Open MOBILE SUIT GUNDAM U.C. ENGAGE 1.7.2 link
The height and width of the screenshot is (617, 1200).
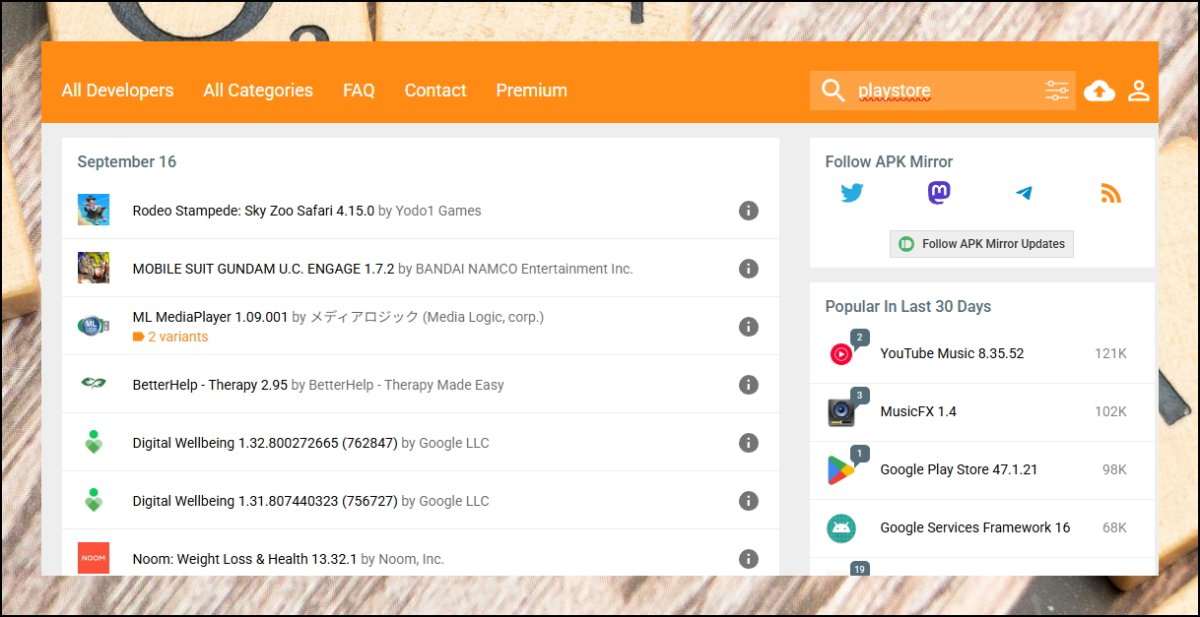[x=263, y=269]
